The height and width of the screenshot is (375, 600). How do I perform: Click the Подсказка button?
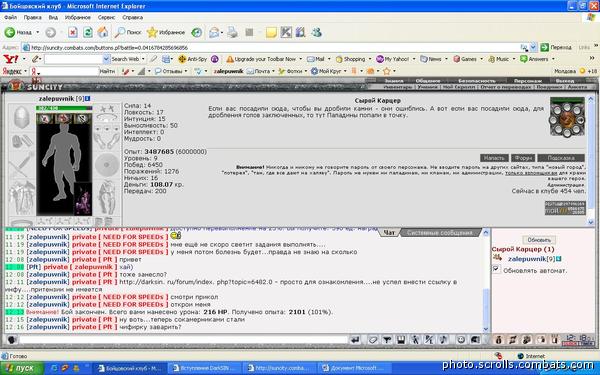pyautogui.click(x=561, y=158)
